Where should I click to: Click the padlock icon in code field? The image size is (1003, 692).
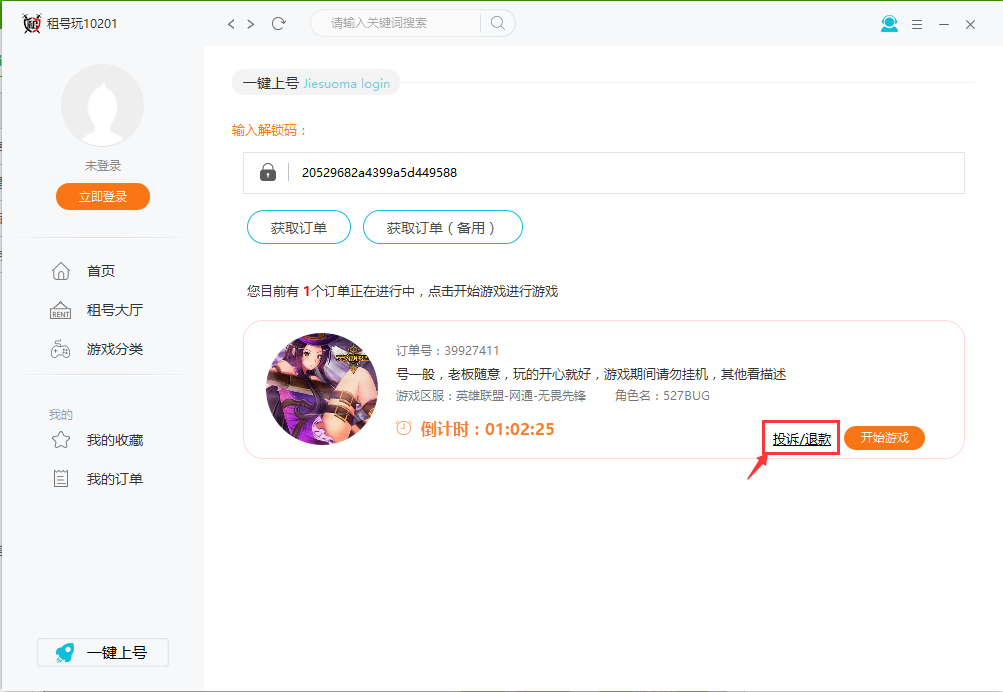coord(268,172)
